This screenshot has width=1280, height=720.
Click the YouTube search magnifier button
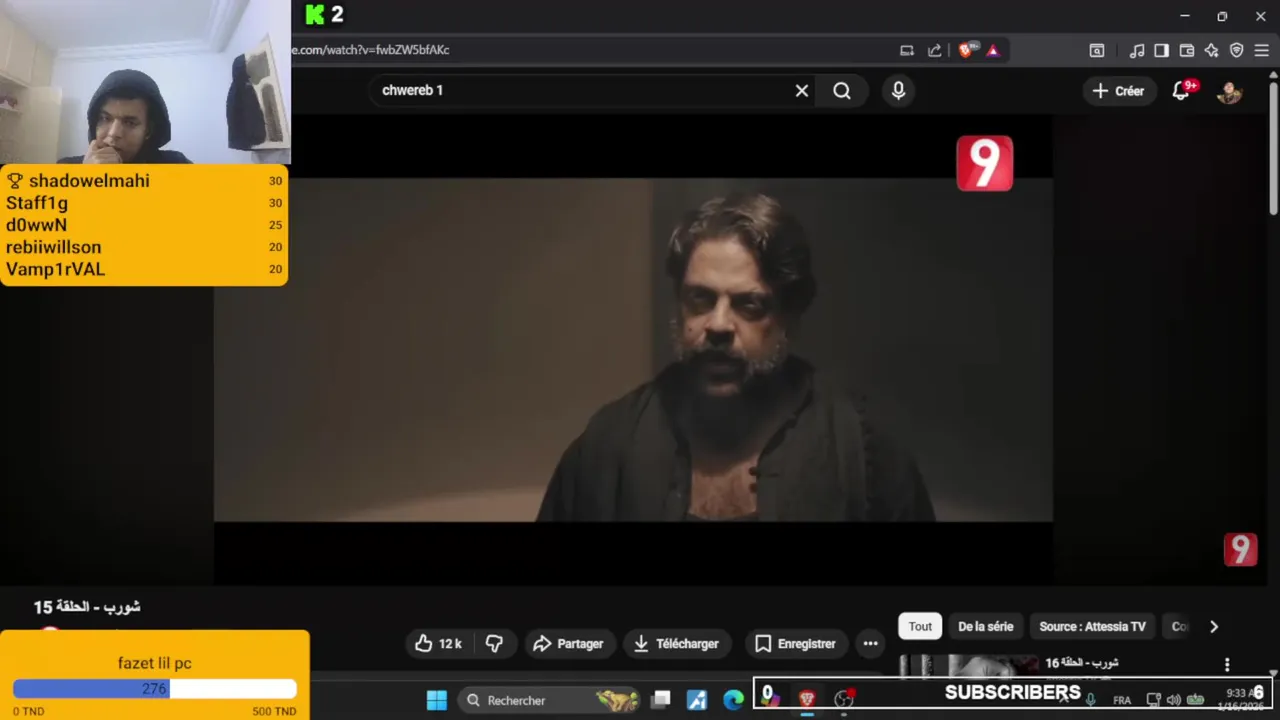842,91
